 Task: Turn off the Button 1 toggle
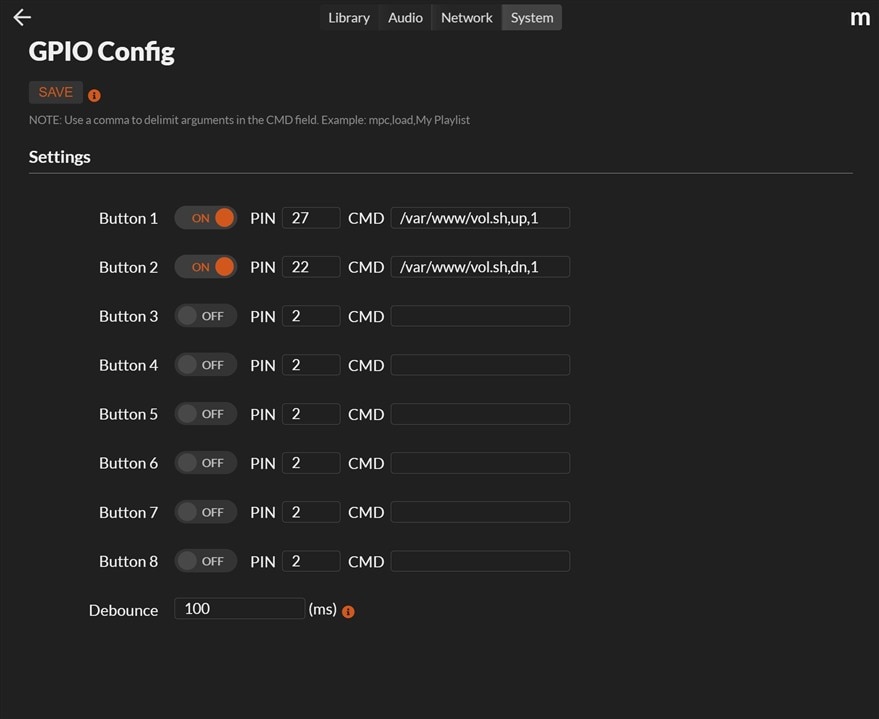tap(206, 218)
